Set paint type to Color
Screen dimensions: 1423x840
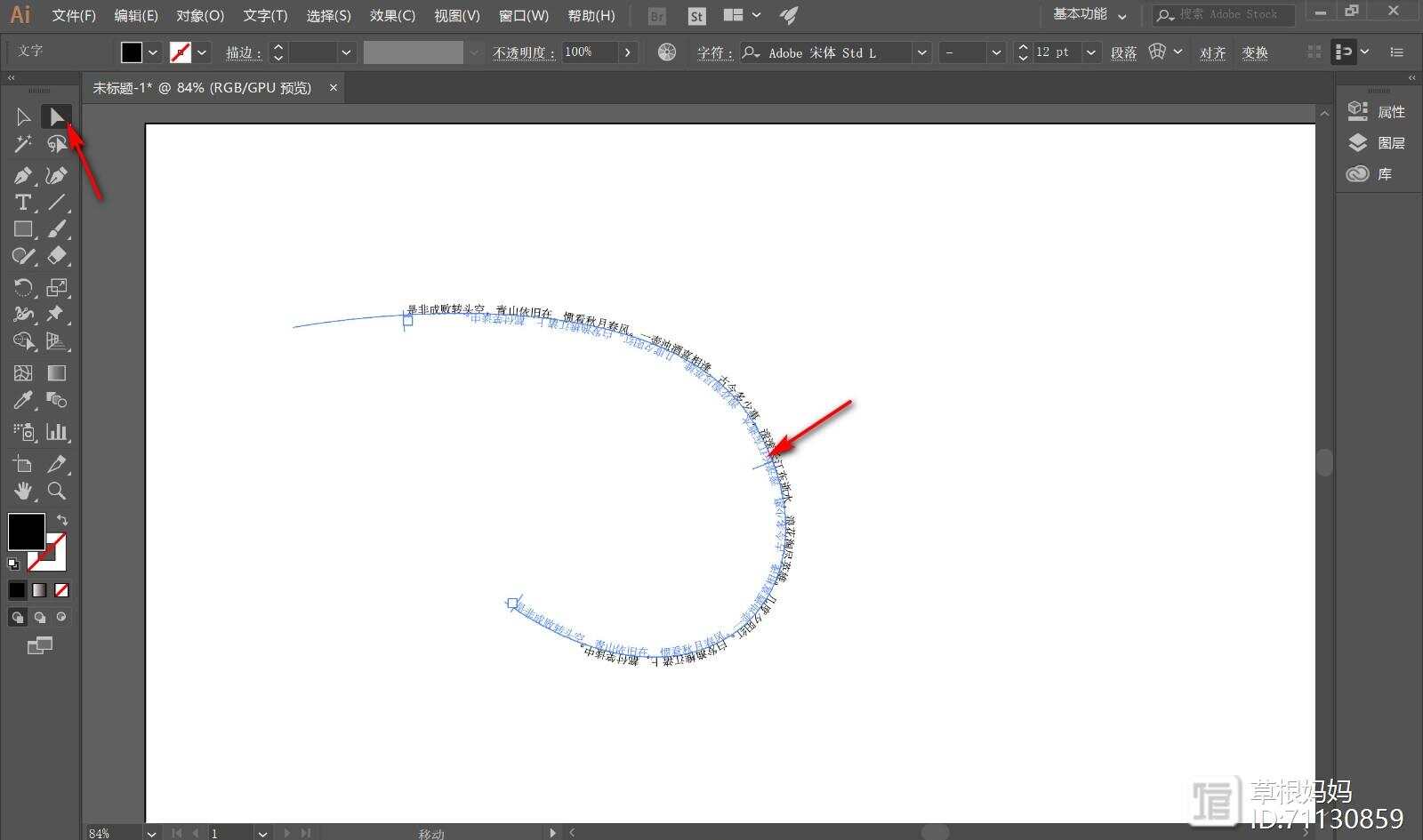pos(18,590)
